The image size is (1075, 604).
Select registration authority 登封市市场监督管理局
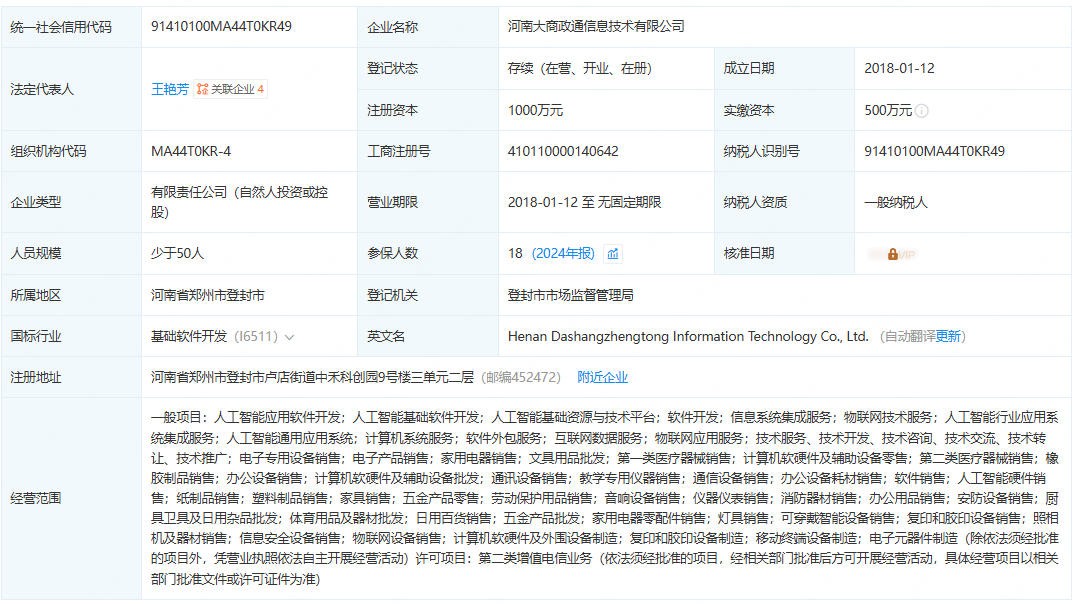point(570,295)
